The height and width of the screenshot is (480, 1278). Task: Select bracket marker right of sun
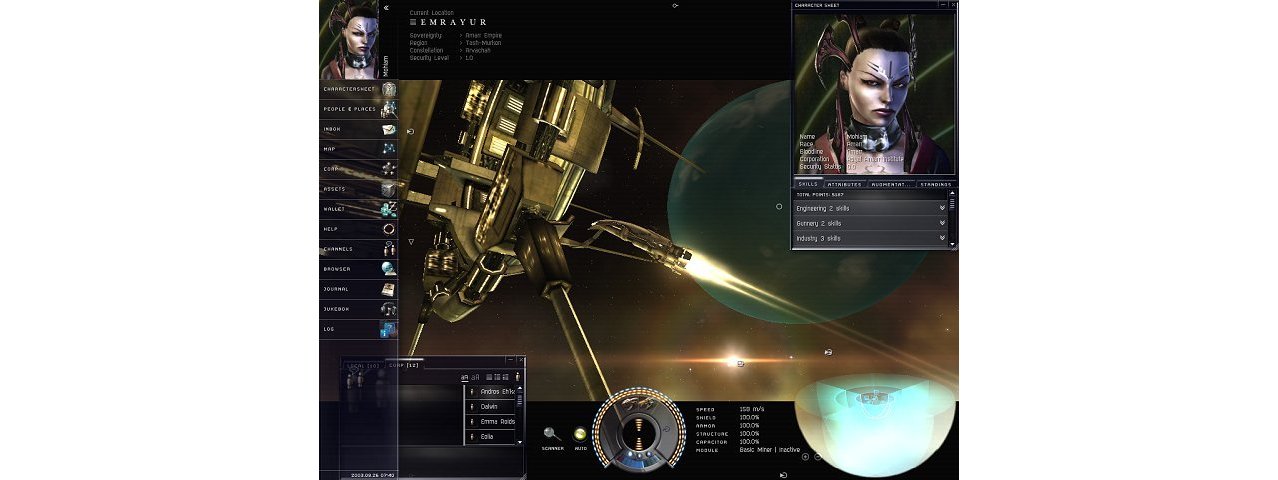pos(828,352)
